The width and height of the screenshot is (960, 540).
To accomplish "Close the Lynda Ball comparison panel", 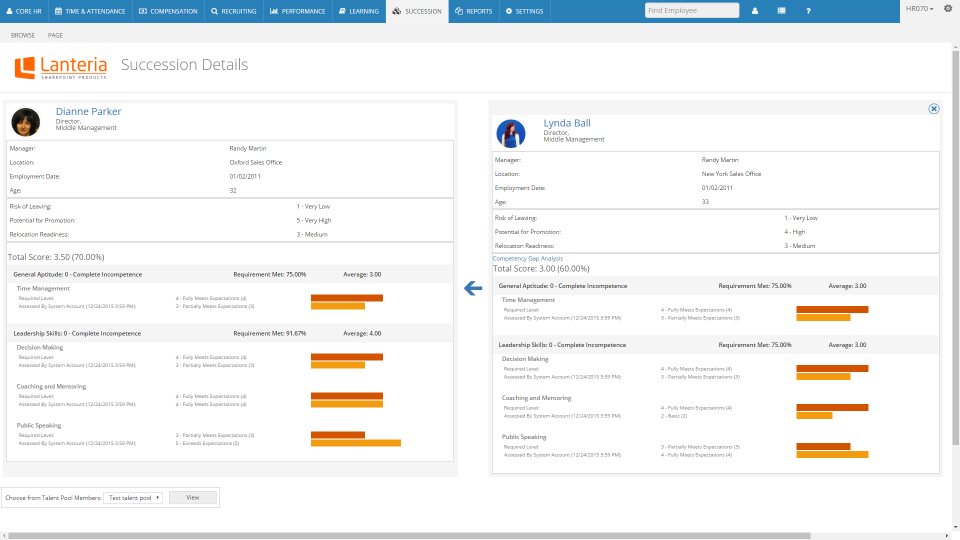I will (933, 108).
